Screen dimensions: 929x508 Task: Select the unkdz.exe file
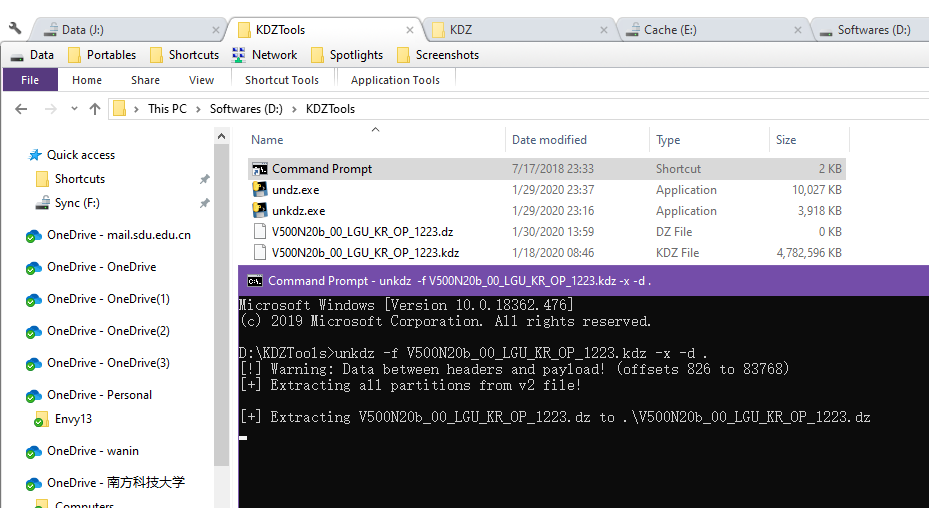(x=546, y=211)
